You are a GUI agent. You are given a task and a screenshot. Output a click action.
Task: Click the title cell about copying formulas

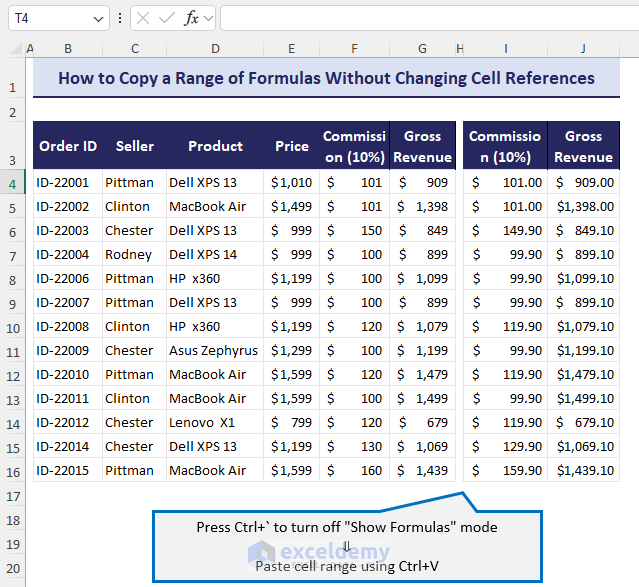tap(326, 78)
